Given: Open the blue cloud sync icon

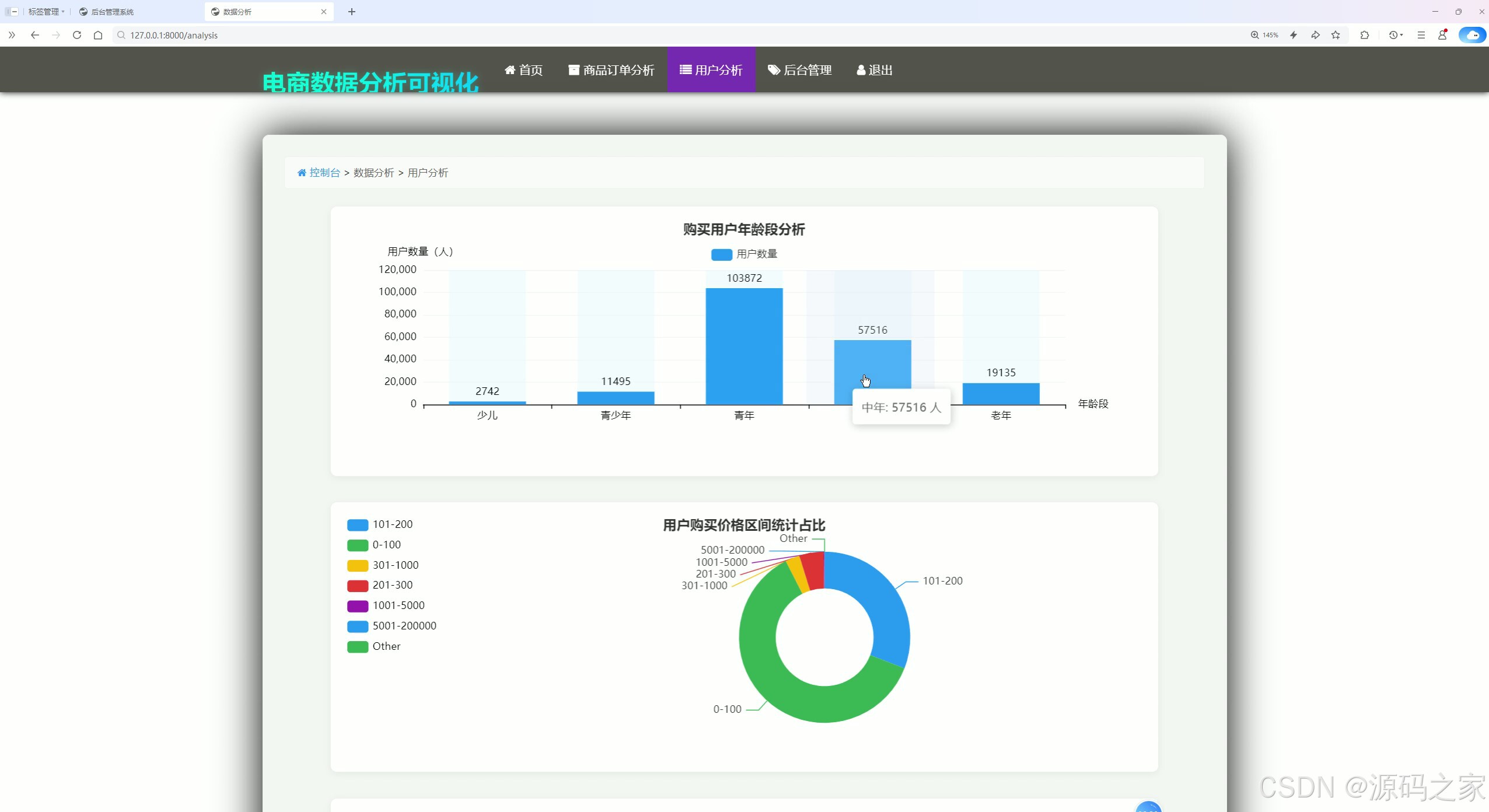Looking at the screenshot, I should 1471,35.
